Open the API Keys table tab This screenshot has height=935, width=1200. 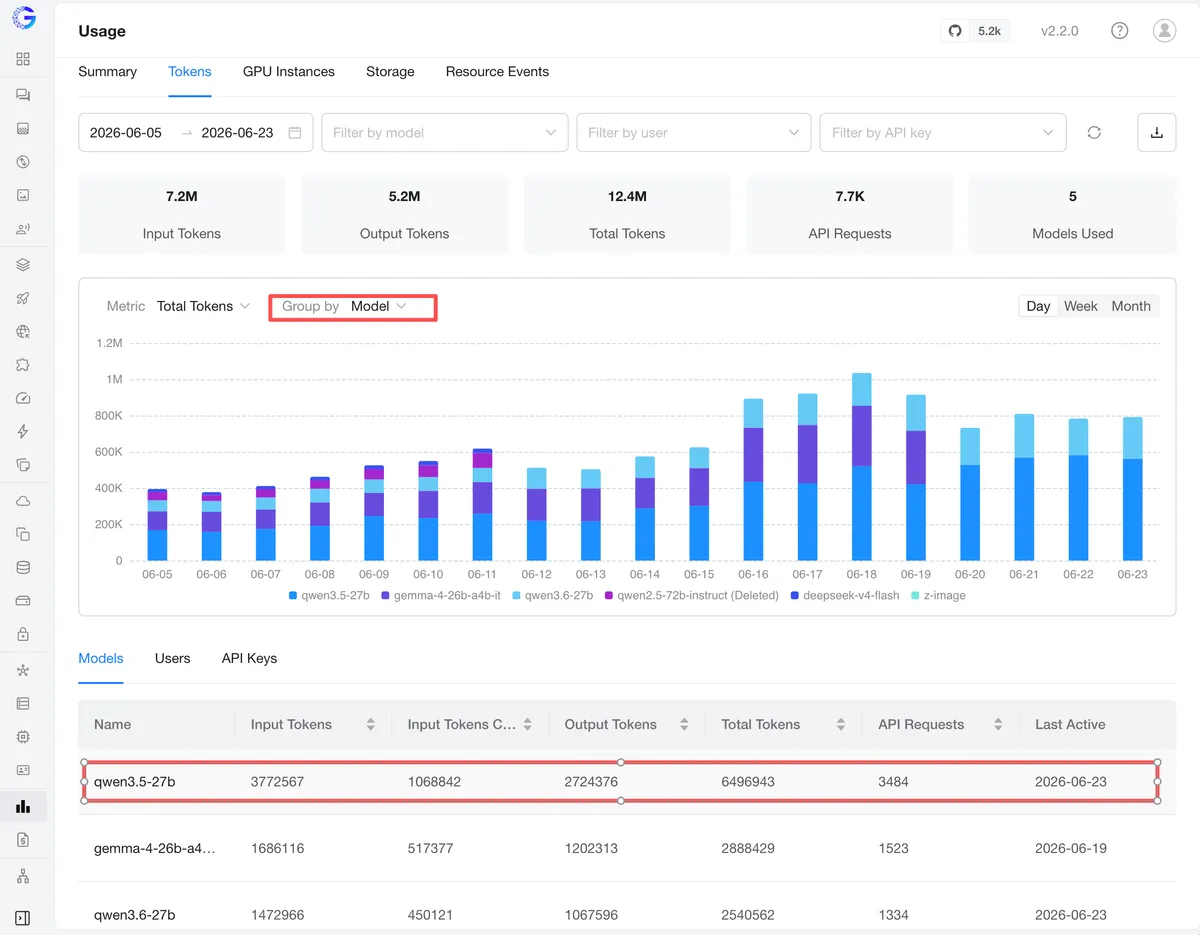pos(249,658)
